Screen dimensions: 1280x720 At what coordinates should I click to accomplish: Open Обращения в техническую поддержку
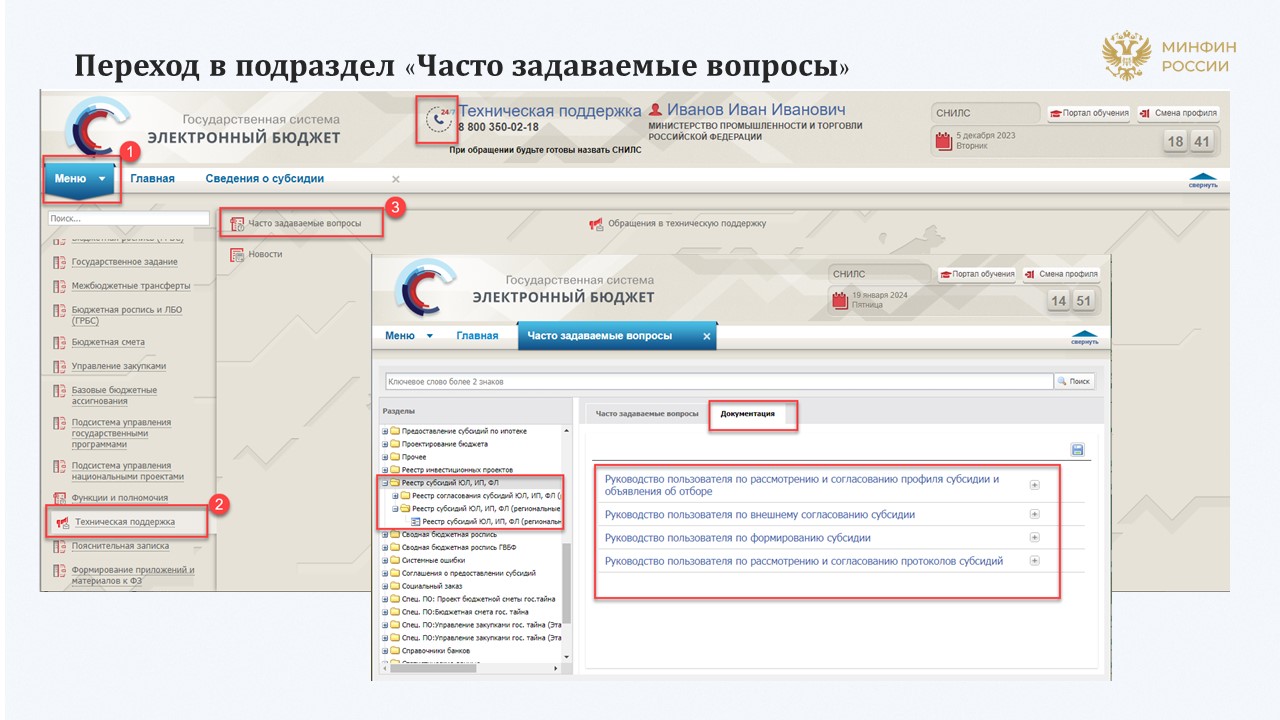[x=686, y=223]
